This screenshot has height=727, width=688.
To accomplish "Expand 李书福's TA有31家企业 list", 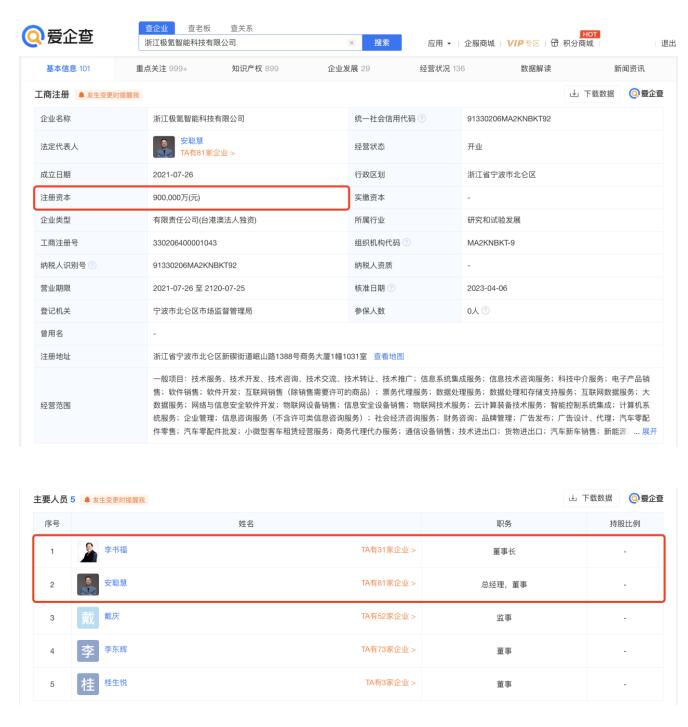I will (x=388, y=550).
